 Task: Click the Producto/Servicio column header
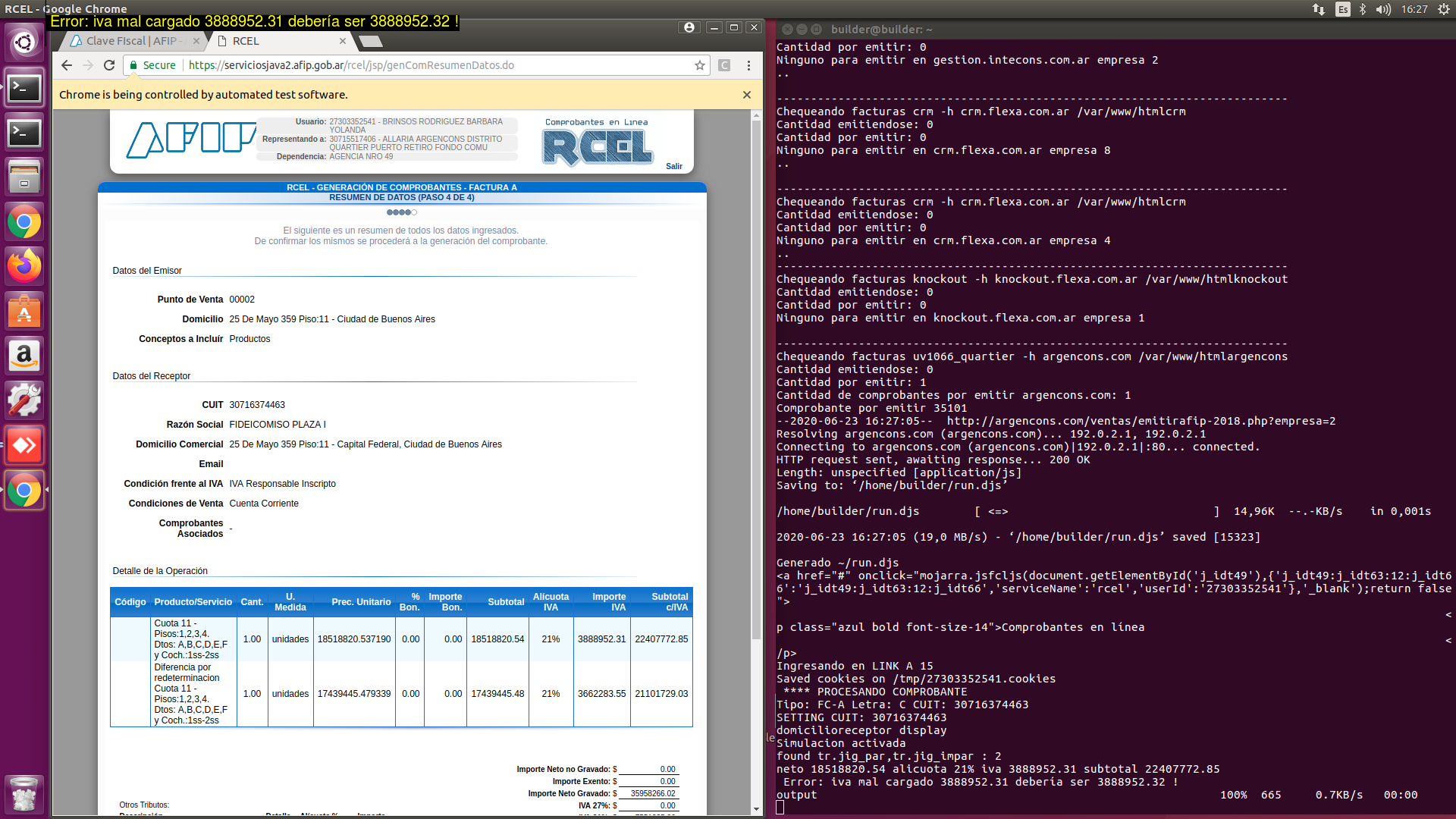pyautogui.click(x=193, y=602)
